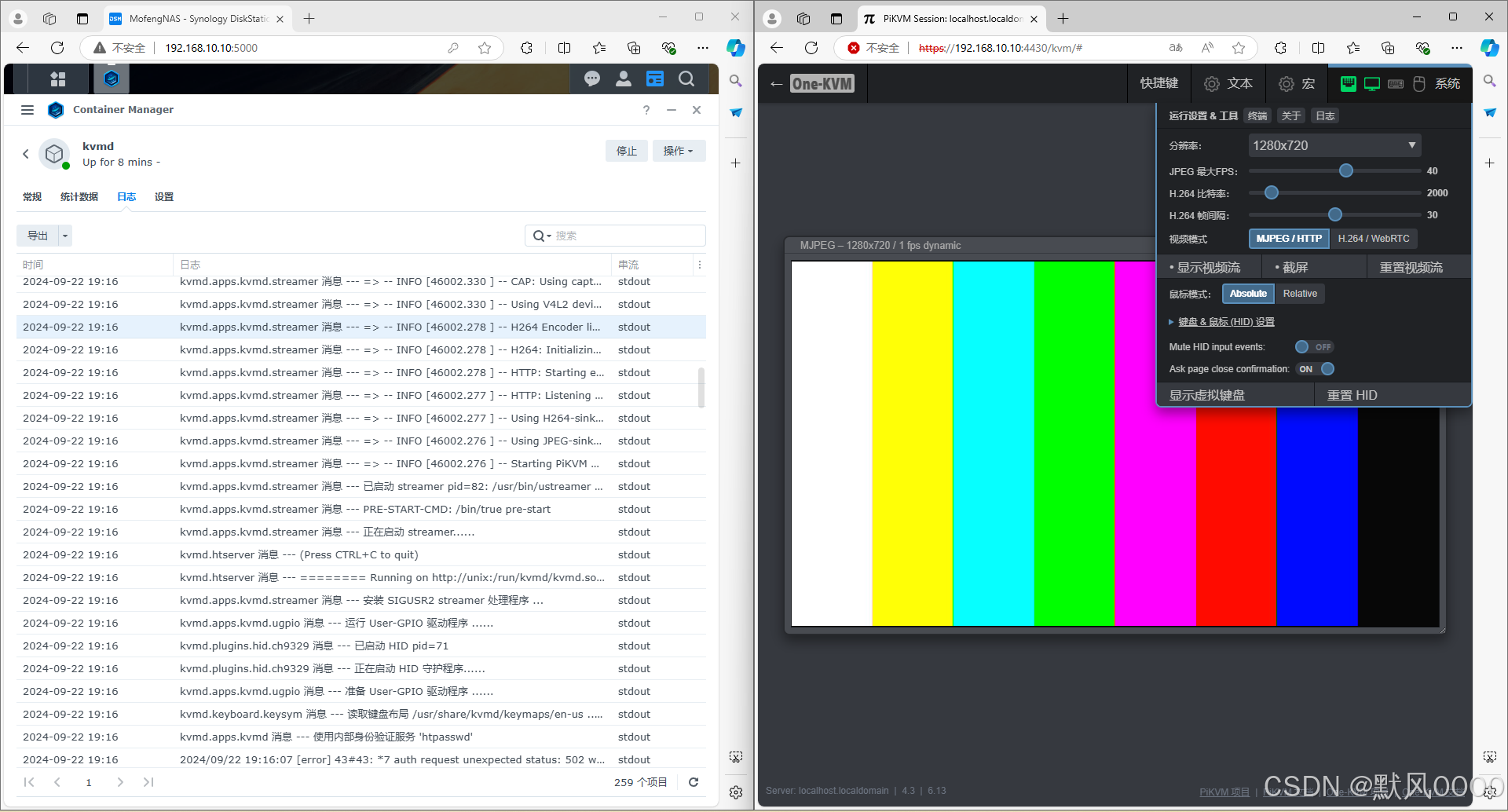The width and height of the screenshot is (1508, 812).
Task: Click the 停止 button to stop kvmd
Action: tap(626, 150)
